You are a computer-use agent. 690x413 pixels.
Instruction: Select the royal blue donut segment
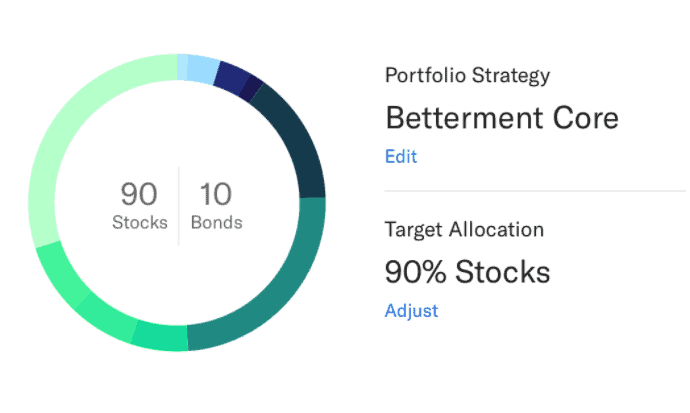click(232, 78)
